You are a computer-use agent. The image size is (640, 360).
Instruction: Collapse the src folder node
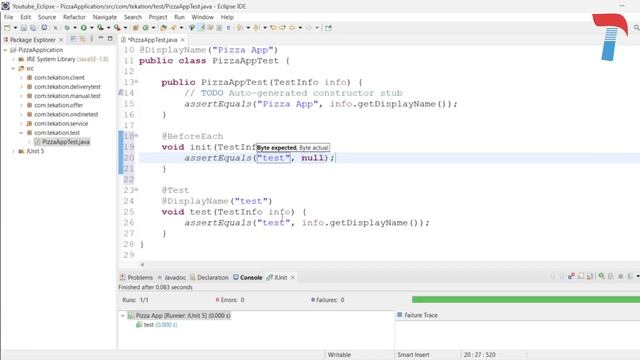tap(13, 69)
